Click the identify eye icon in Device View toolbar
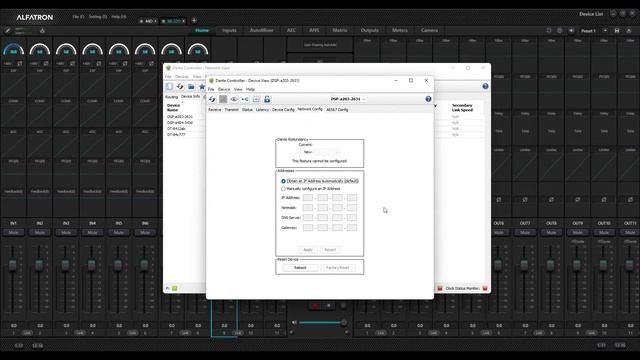Viewport: 640px width, 360px height. point(234,99)
